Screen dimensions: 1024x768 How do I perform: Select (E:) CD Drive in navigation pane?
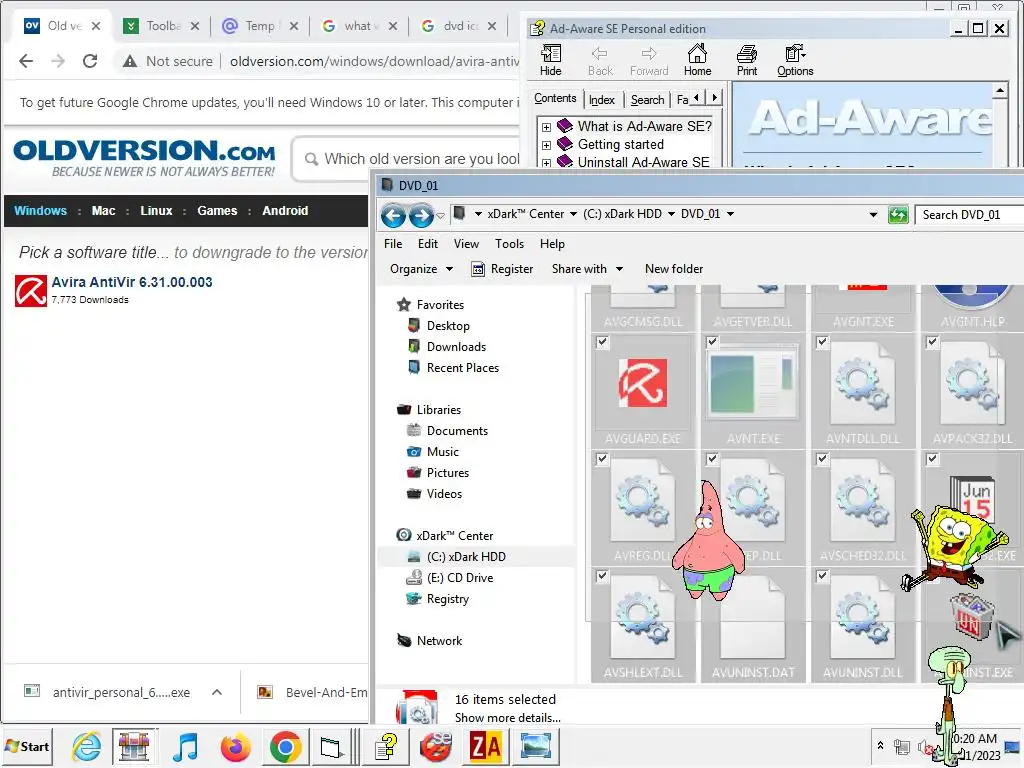coord(460,578)
